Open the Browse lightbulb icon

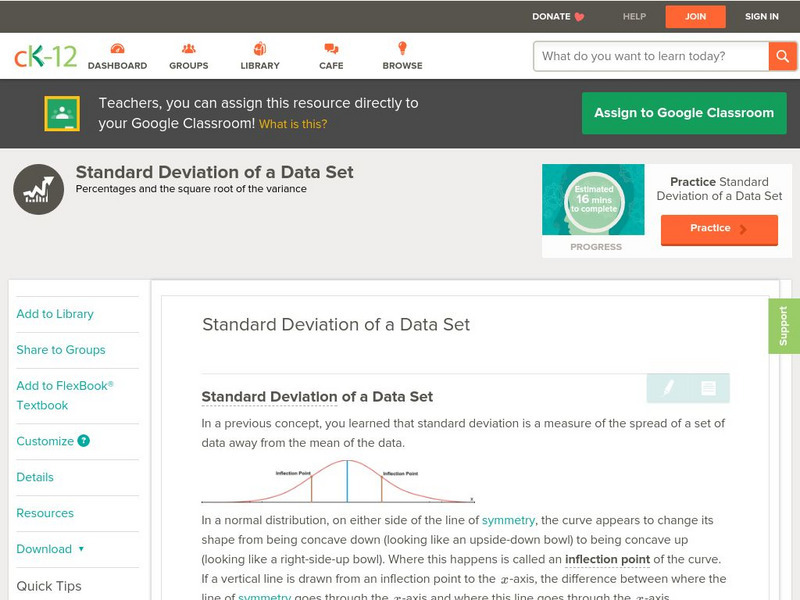(x=403, y=48)
